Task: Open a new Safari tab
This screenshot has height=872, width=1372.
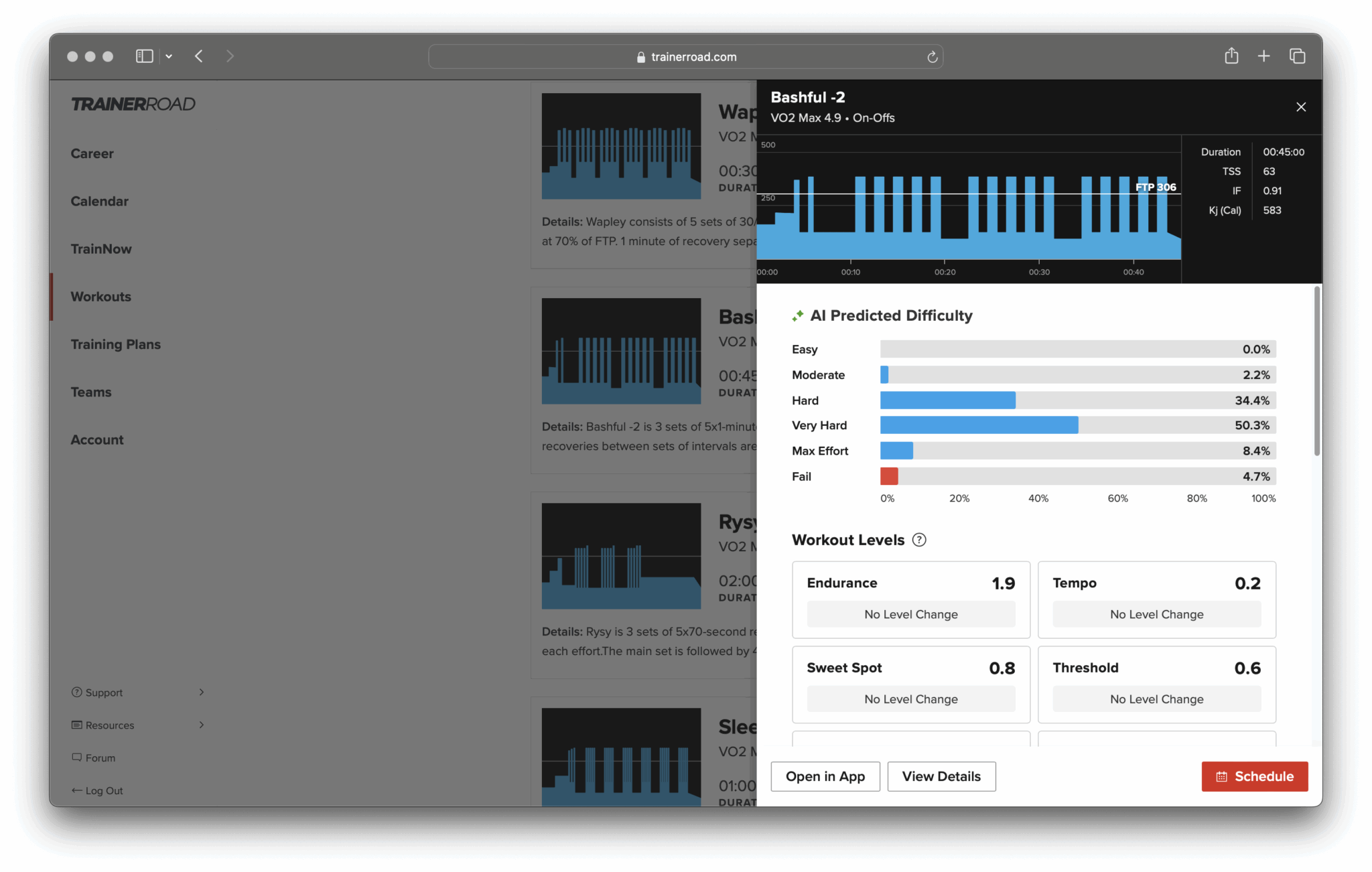Action: tap(1263, 56)
